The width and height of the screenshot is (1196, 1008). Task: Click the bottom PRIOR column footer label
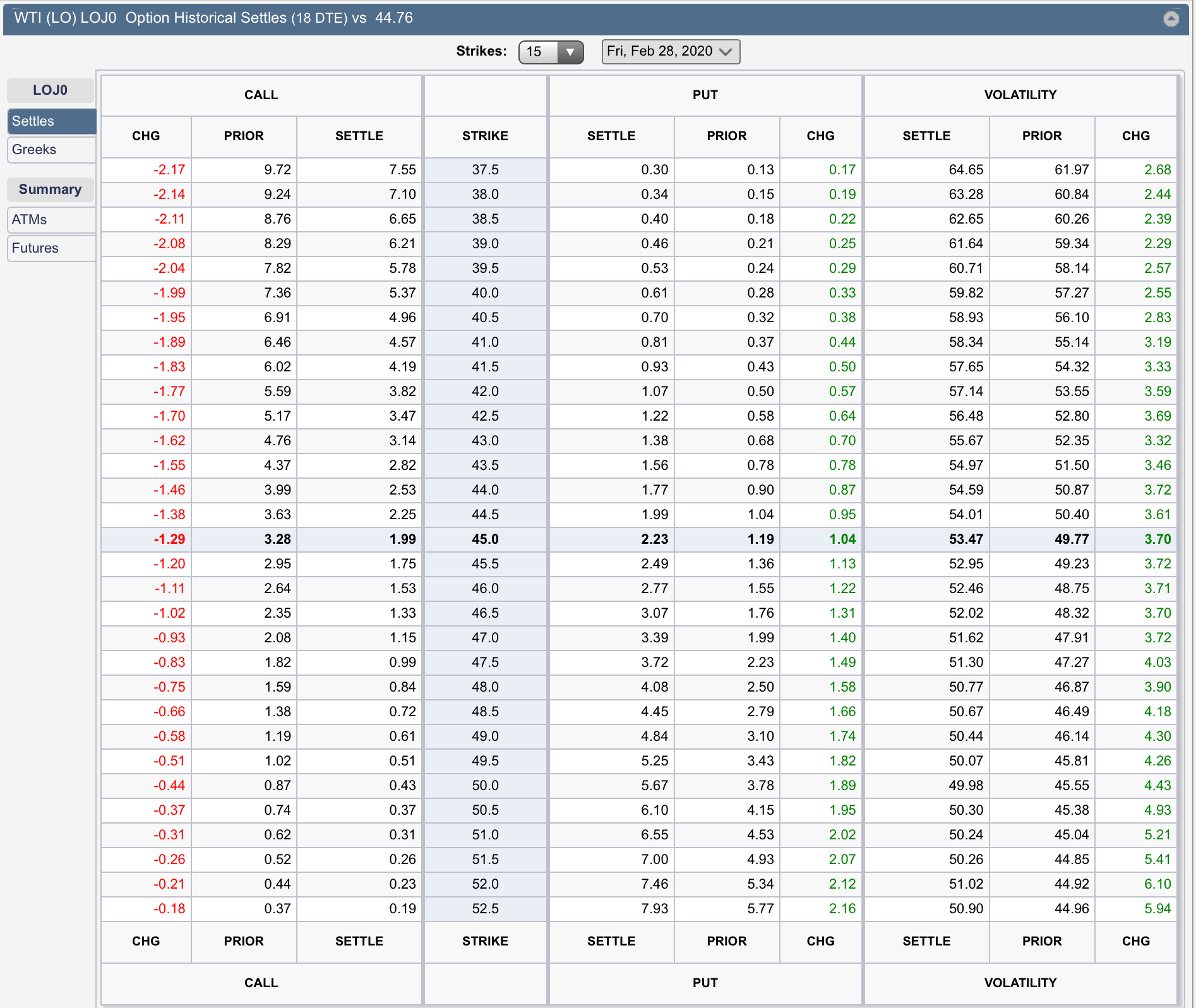pos(244,941)
